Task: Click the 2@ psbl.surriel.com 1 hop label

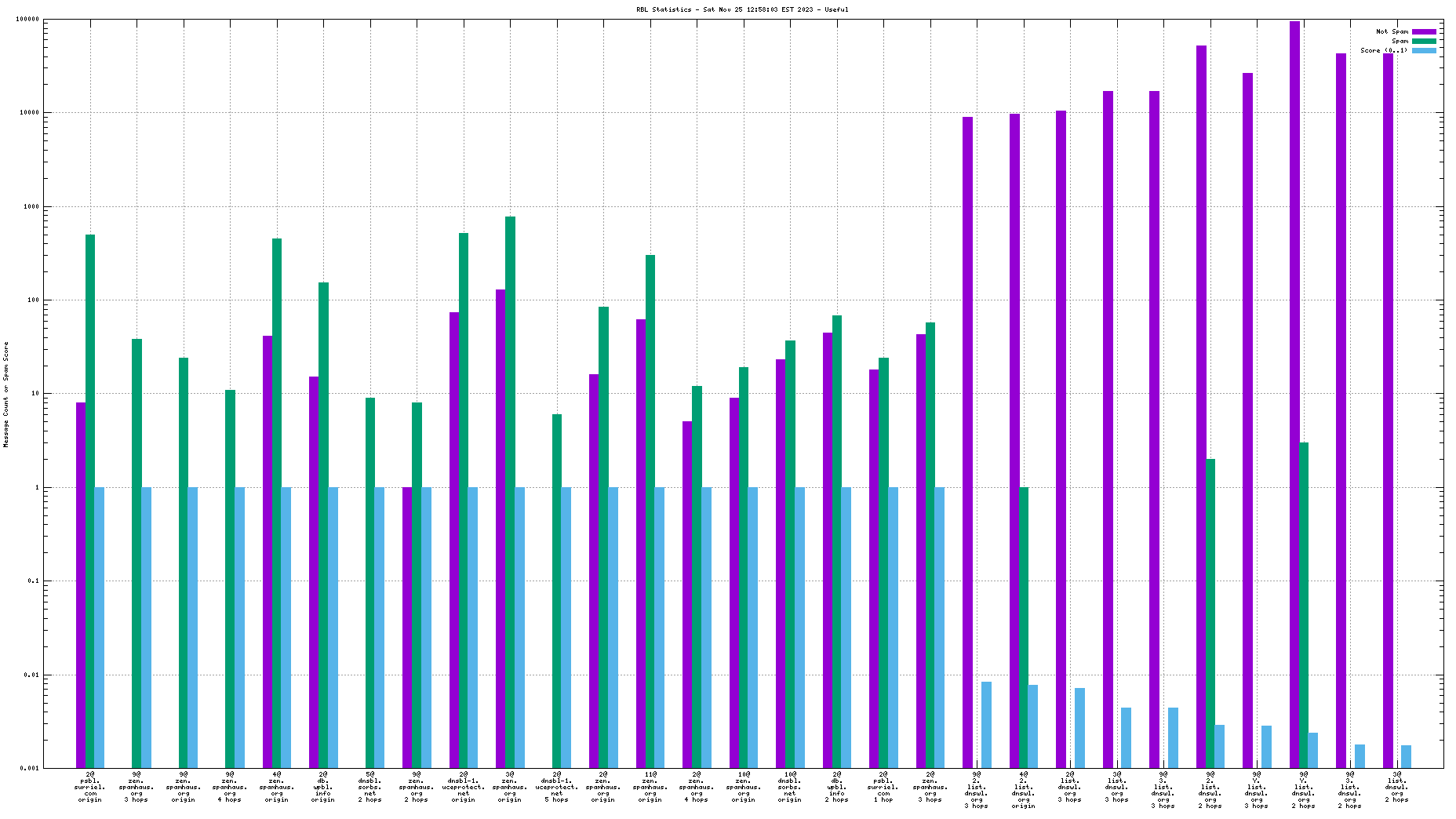Action: pyautogui.click(x=883, y=787)
